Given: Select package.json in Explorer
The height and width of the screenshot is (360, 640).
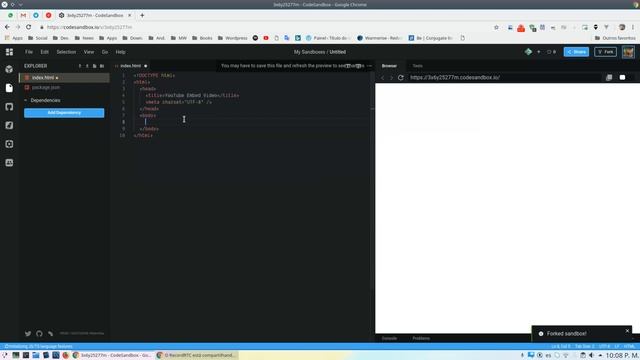Looking at the screenshot, I should point(64,87).
